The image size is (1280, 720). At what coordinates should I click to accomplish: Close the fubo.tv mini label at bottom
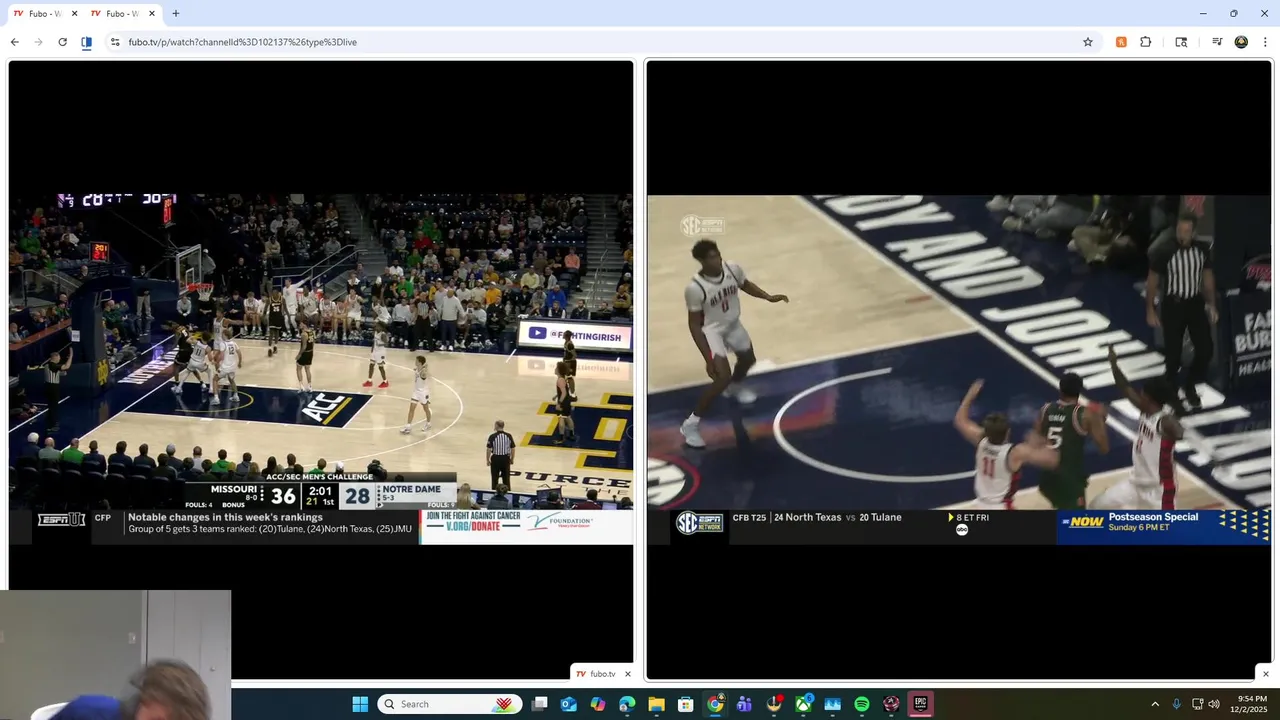[x=627, y=674]
